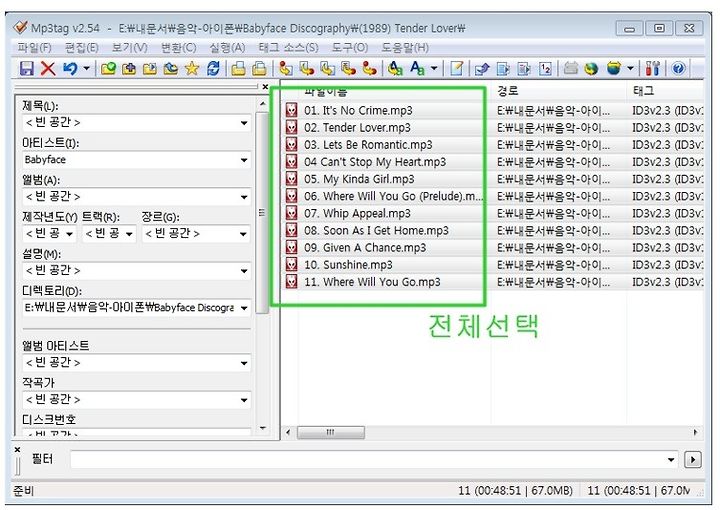720x510 pixels.
Task: Expand the 디렉토리(D) directory dropdown
Action: point(244,308)
